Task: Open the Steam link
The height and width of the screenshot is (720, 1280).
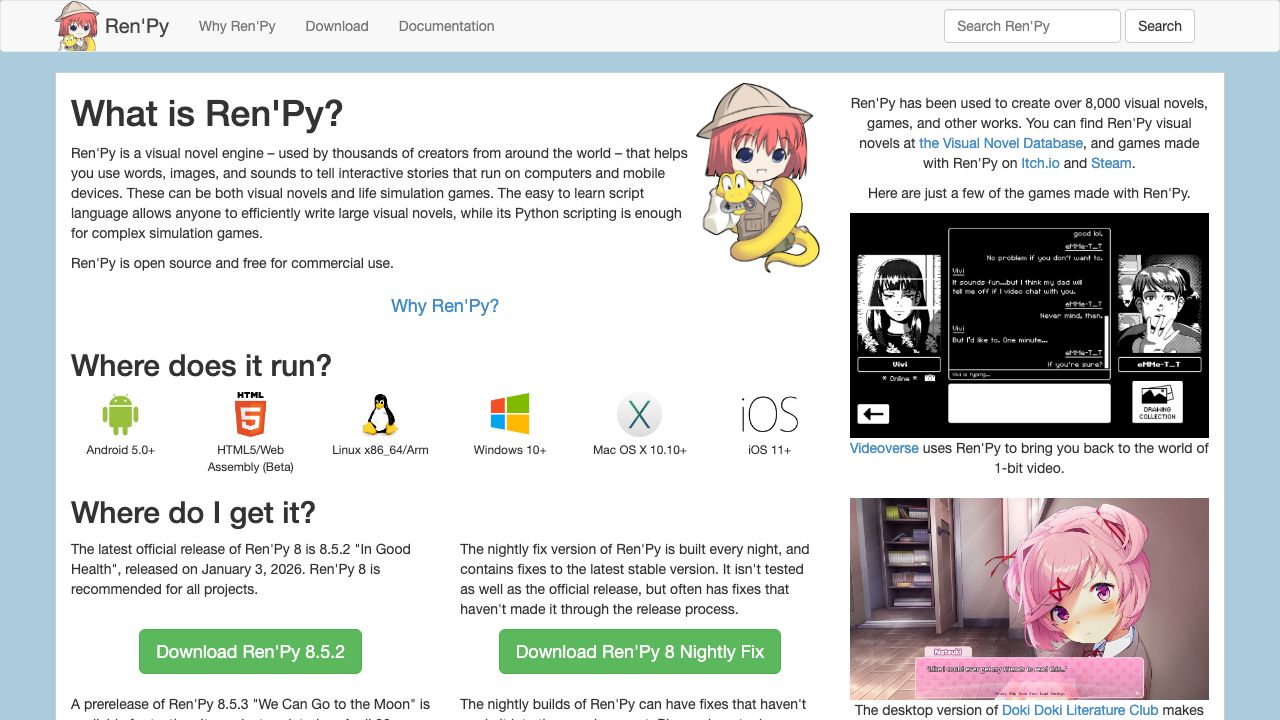Action: pos(1111,163)
